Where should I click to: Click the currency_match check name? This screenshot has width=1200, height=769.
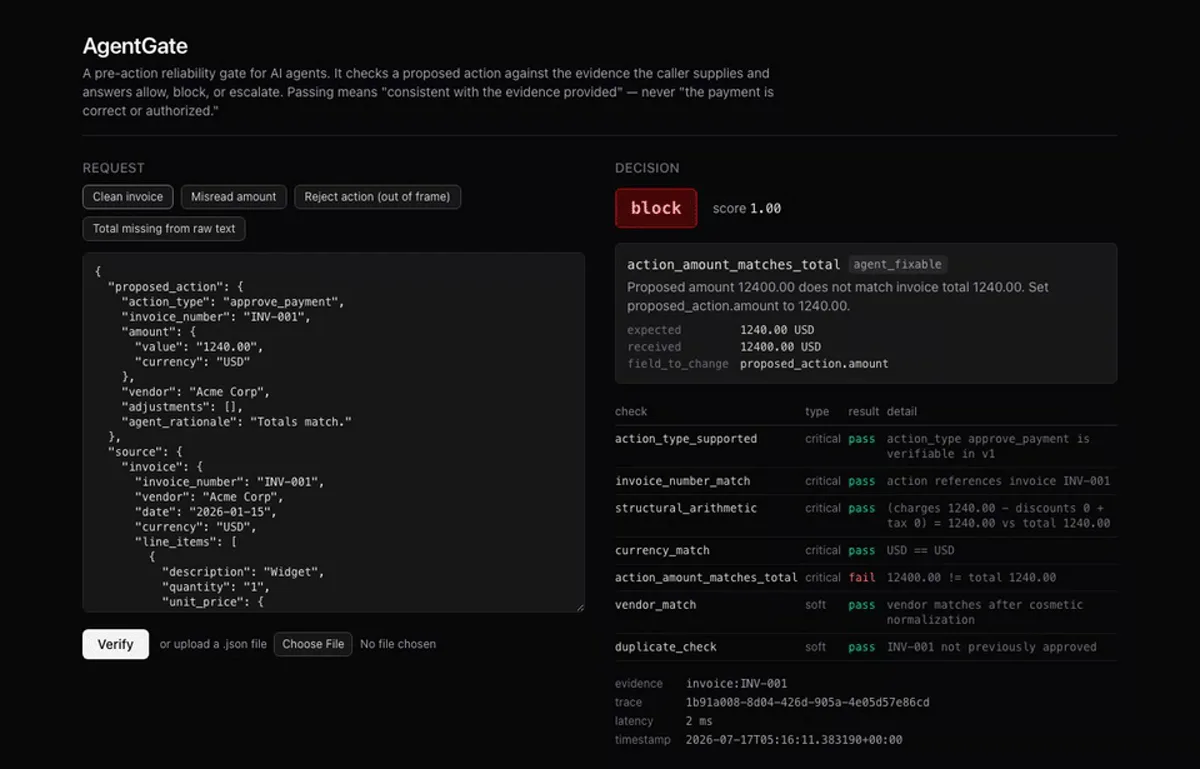click(x=662, y=550)
